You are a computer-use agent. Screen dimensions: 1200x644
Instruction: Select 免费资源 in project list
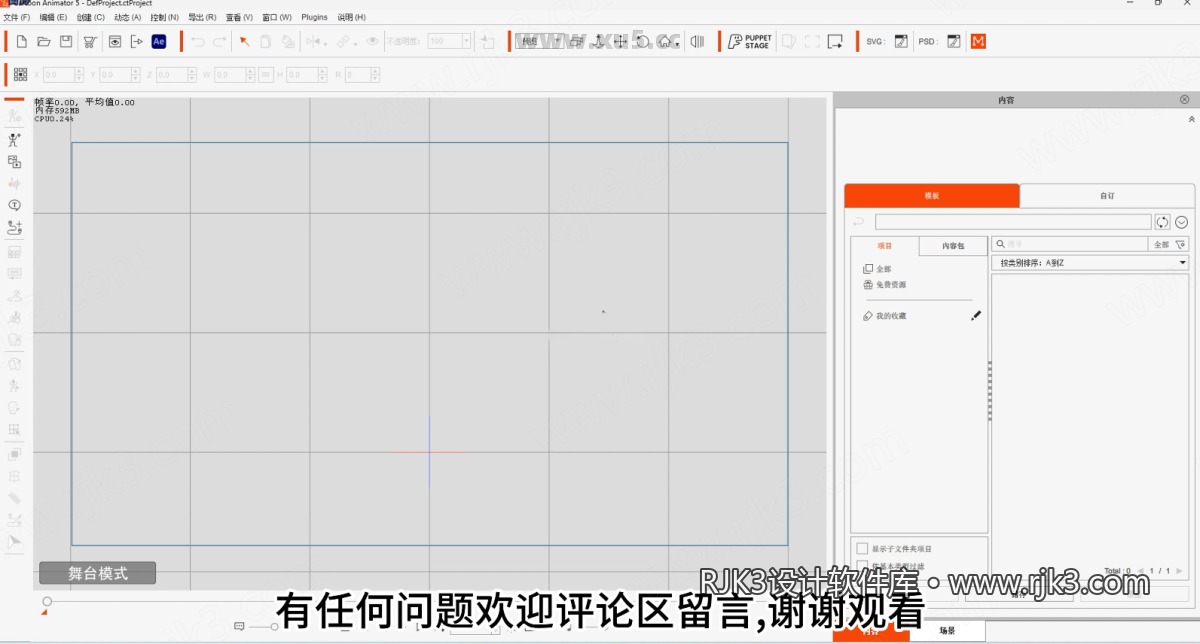tap(886, 285)
